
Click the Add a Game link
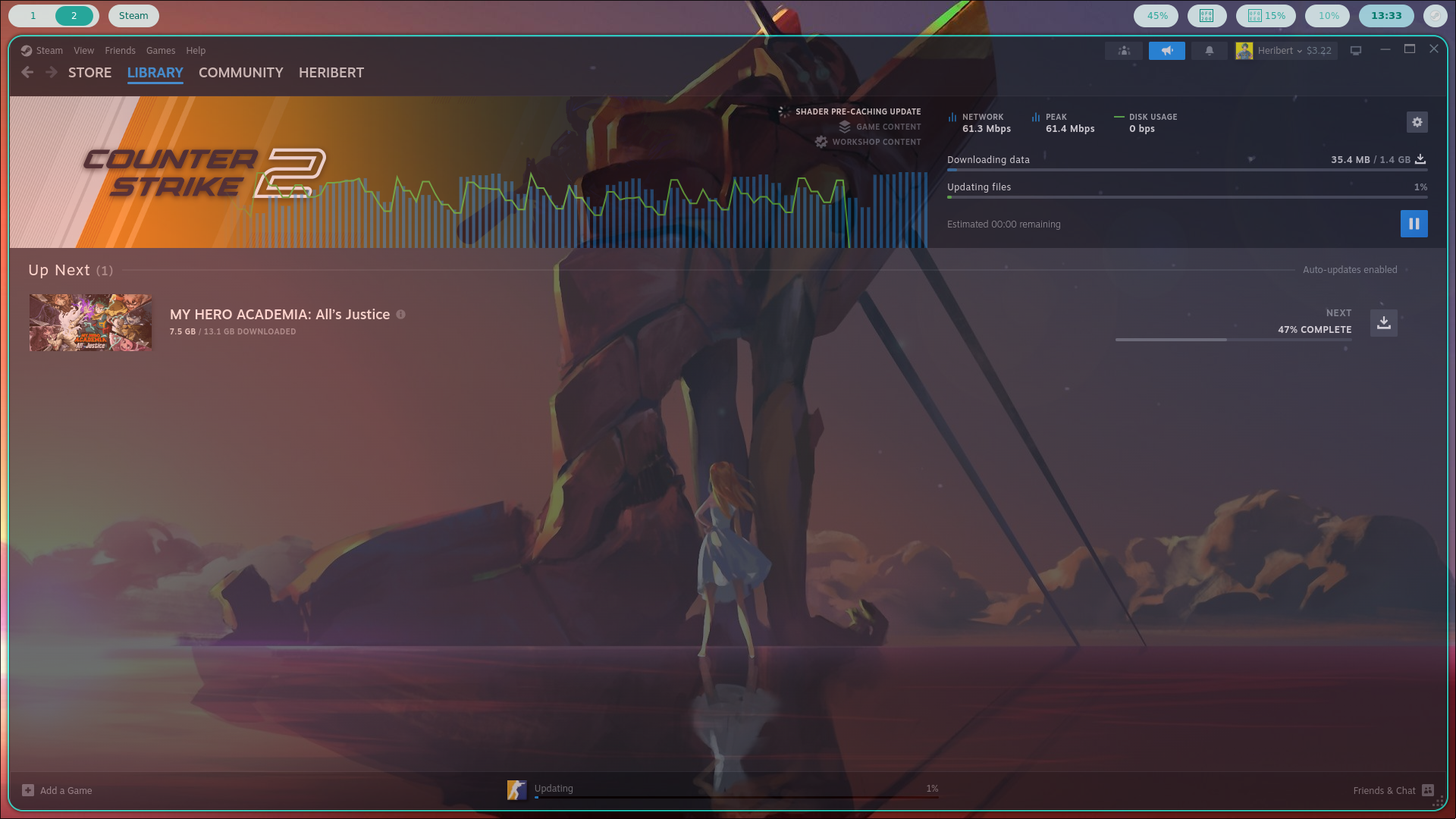point(66,790)
